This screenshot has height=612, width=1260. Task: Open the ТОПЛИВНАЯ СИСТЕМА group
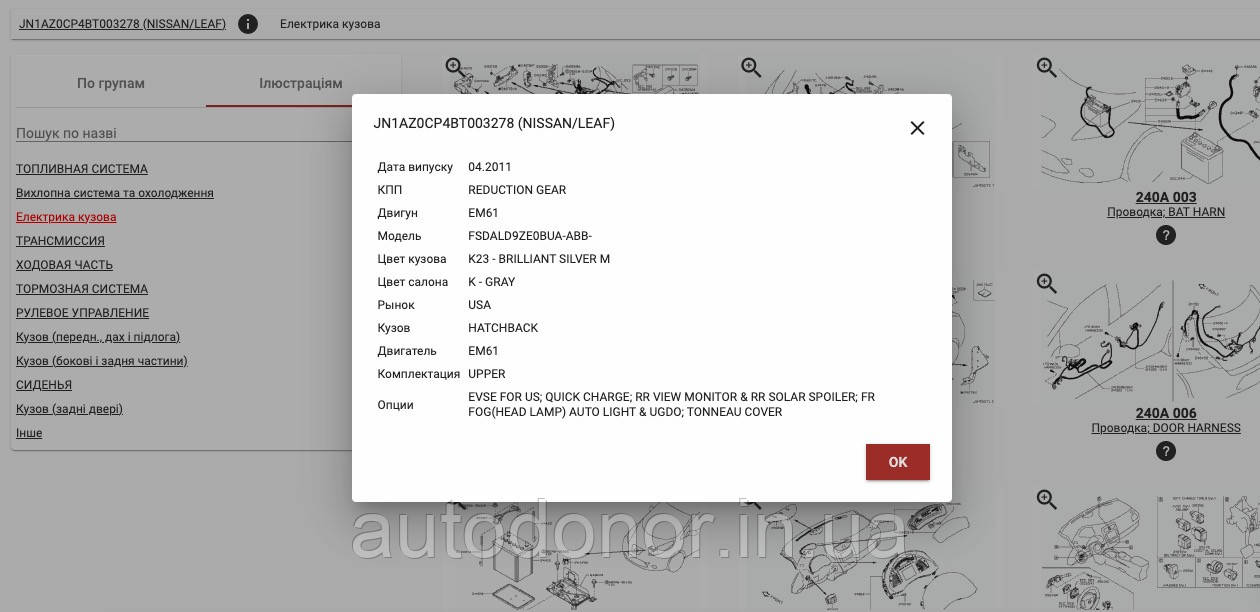[82, 169]
